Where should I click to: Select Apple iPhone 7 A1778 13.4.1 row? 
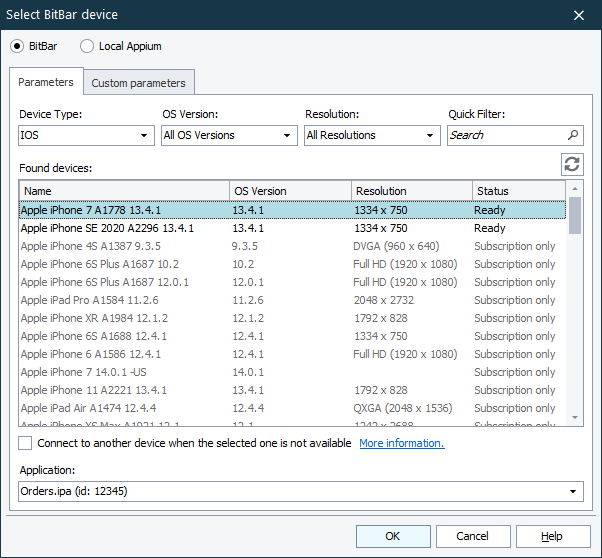(x=293, y=210)
